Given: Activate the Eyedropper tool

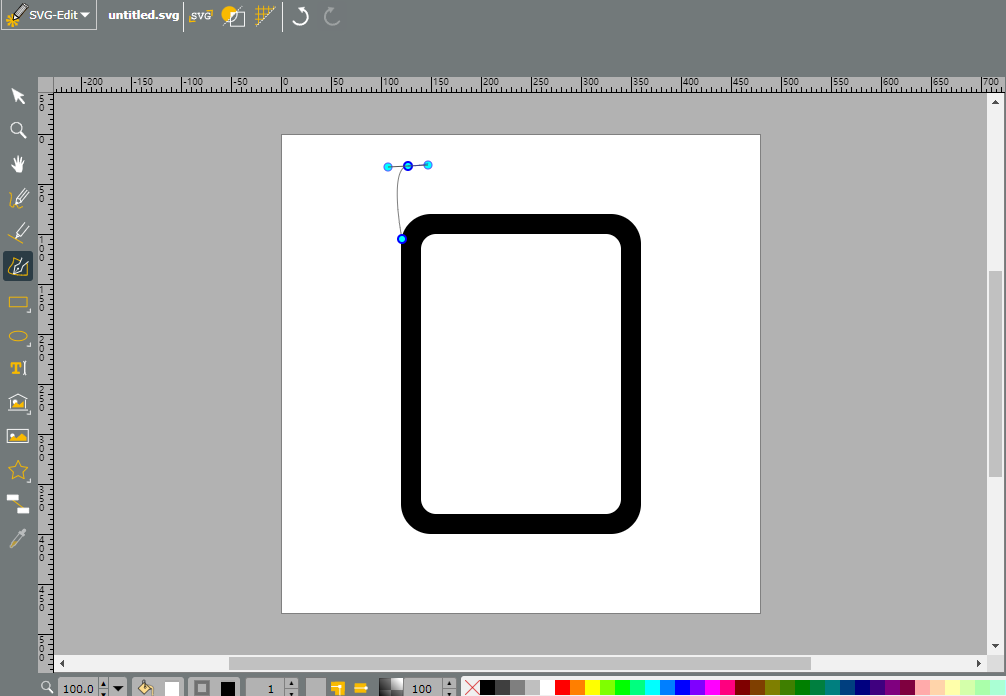Looking at the screenshot, I should click(x=18, y=539).
